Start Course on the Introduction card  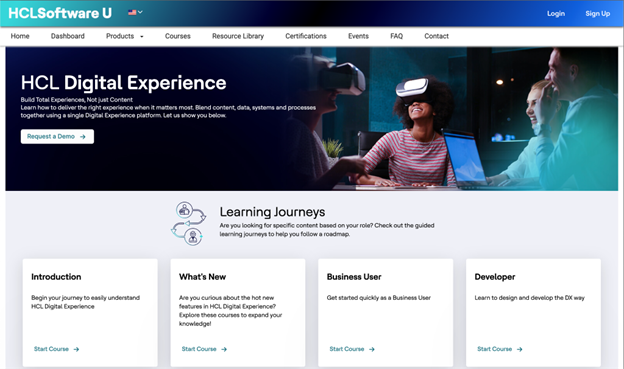coord(57,349)
